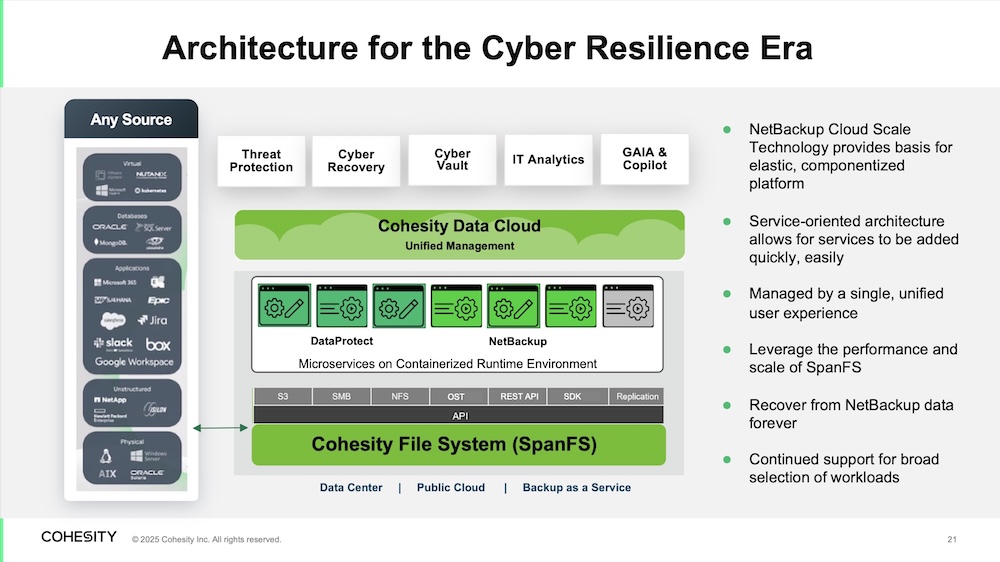
Task: Click the 'NetBackup Cloud Scale Technology' bullet
Action: 851,156
